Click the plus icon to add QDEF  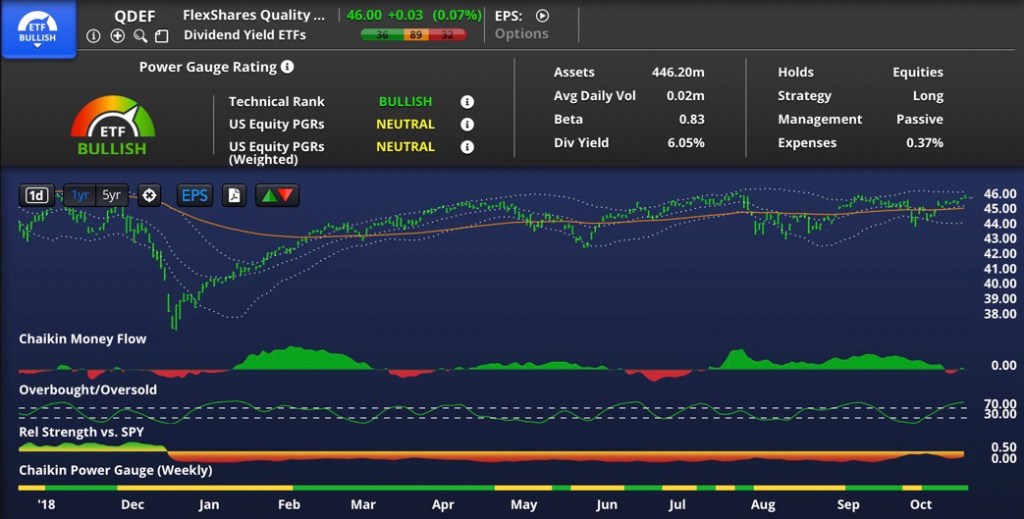117,35
